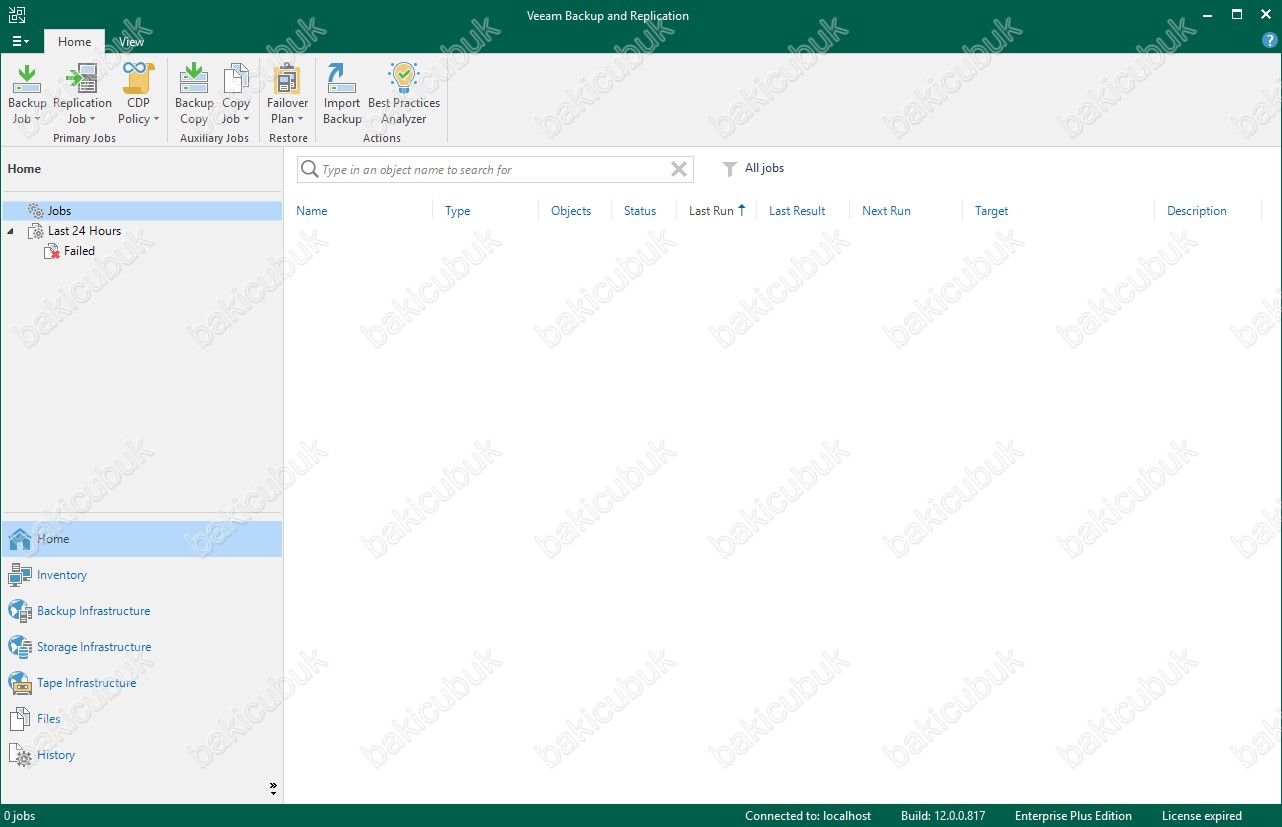Switch to the View ribbon tab
The image size is (1282, 827).
coord(131,42)
